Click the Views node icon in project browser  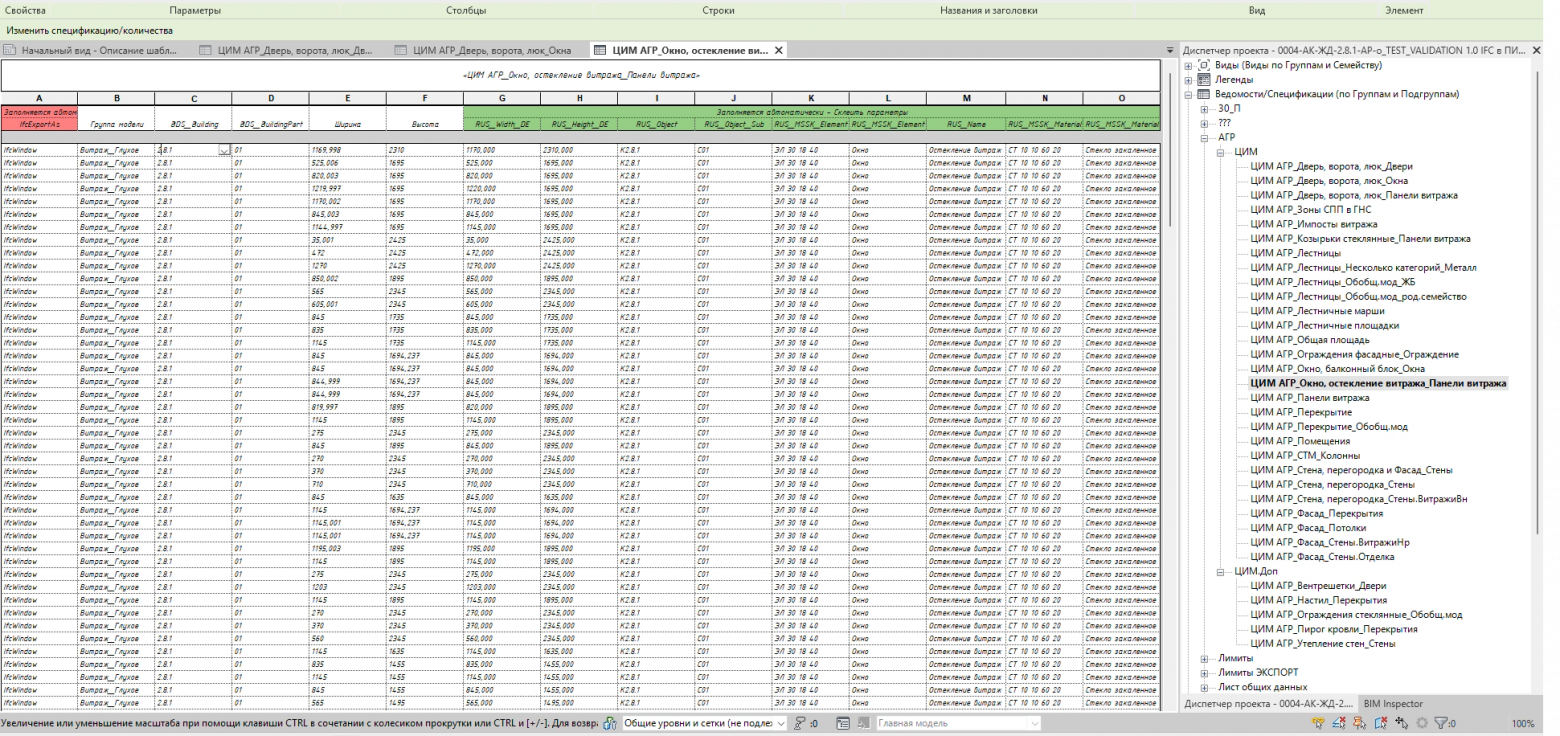point(1205,65)
